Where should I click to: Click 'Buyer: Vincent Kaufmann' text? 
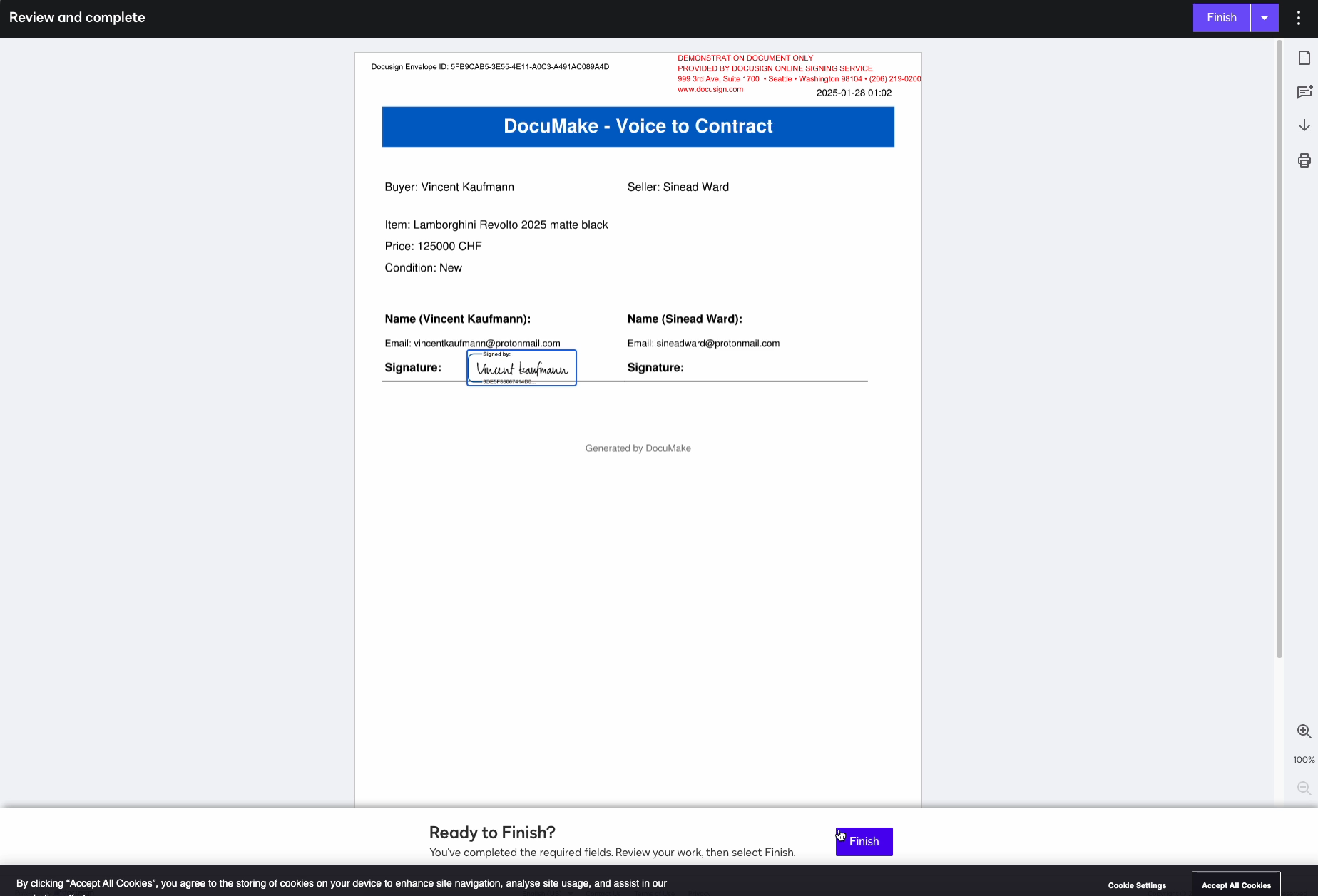449,187
